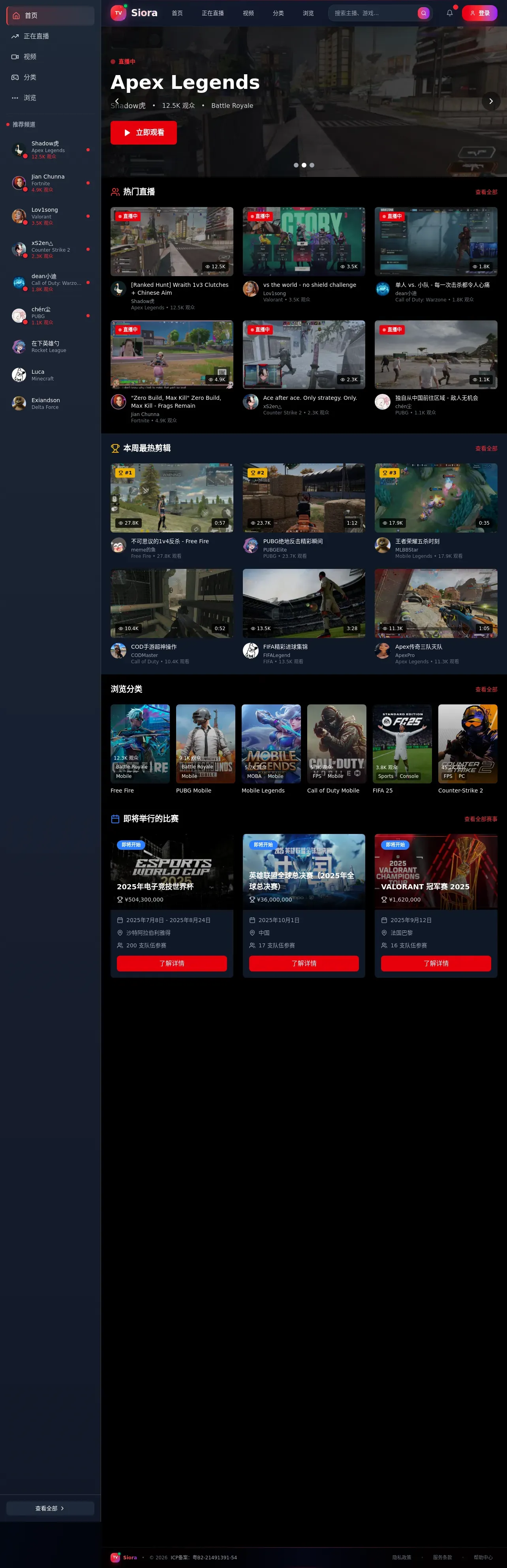507x1568 pixels.
Task: Select 首页 in the left sidebar
Action: [x=51, y=16]
